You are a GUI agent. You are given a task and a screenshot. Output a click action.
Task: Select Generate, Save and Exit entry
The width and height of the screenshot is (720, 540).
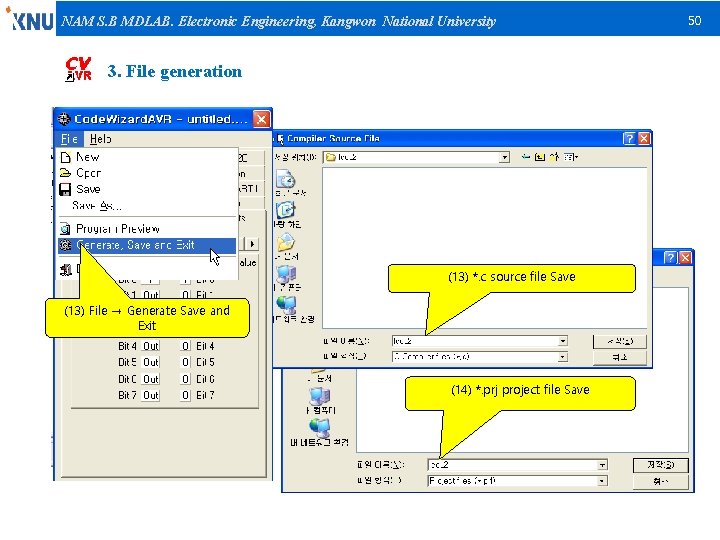pyautogui.click(x=147, y=245)
